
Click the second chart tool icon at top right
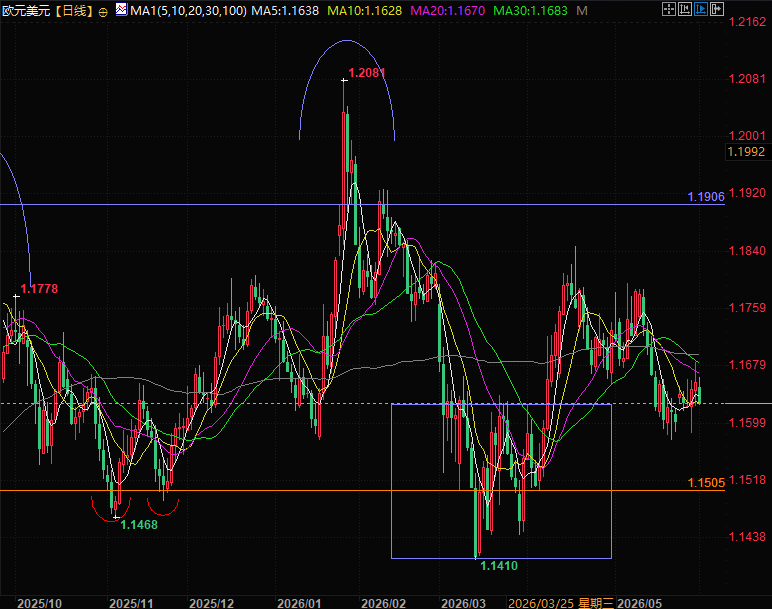coord(684,9)
